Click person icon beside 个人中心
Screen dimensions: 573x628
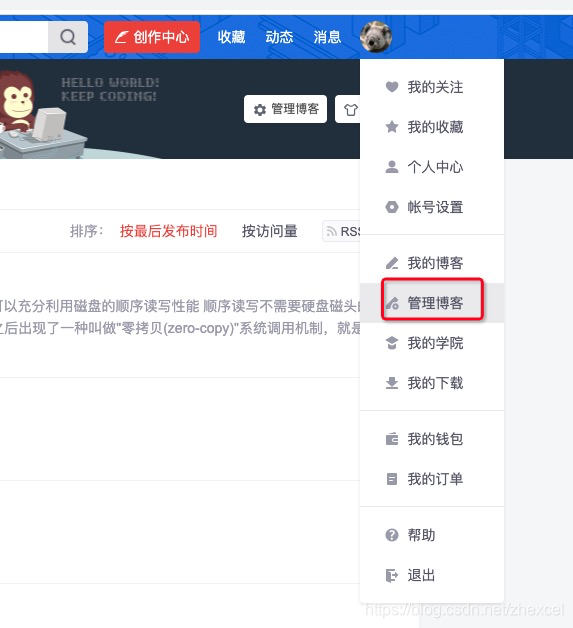[x=392, y=167]
